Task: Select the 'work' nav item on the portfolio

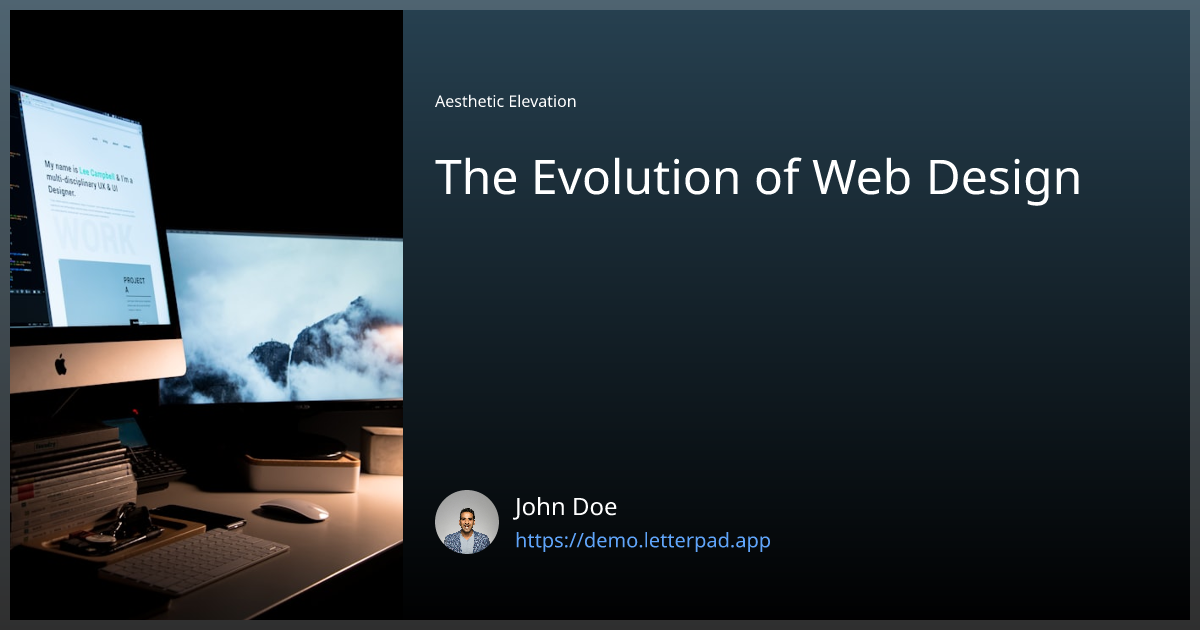Action: coord(93,141)
